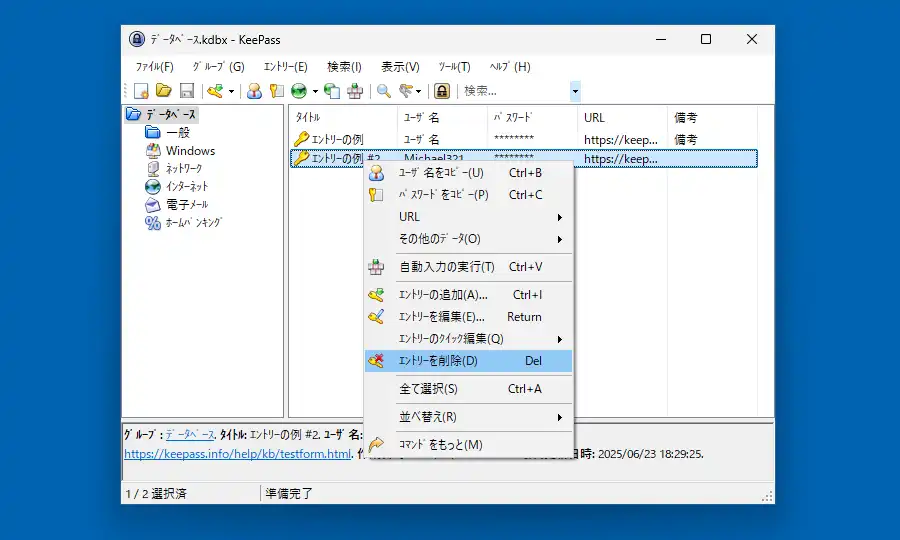Click the データベース group link in details
This screenshot has width=900, height=540.
pos(190,435)
